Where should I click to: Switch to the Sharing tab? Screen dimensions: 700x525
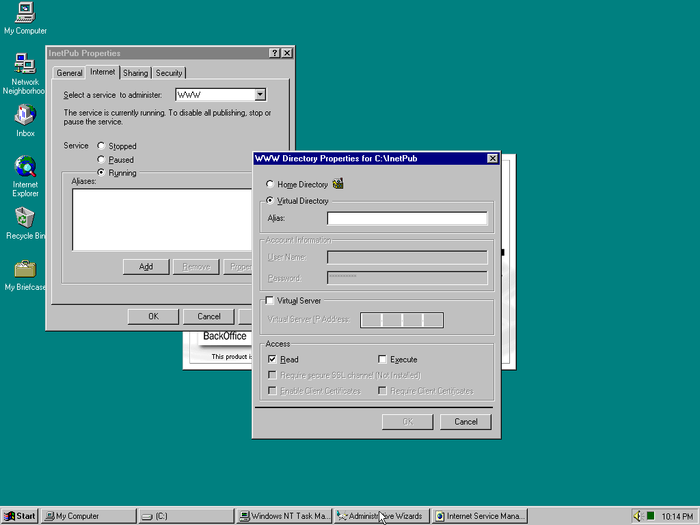click(135, 73)
